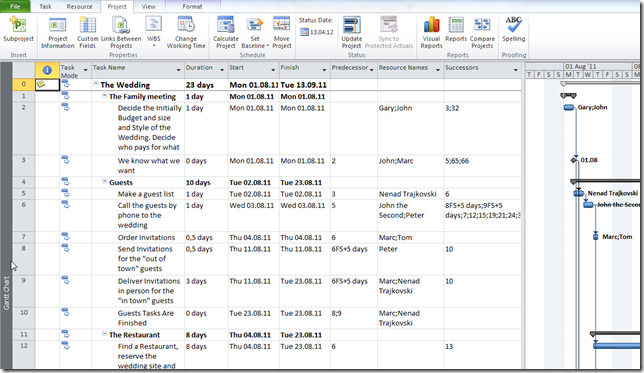Click task mode icon for The Wedding row
This screenshot has height=373, width=644.
click(65, 84)
